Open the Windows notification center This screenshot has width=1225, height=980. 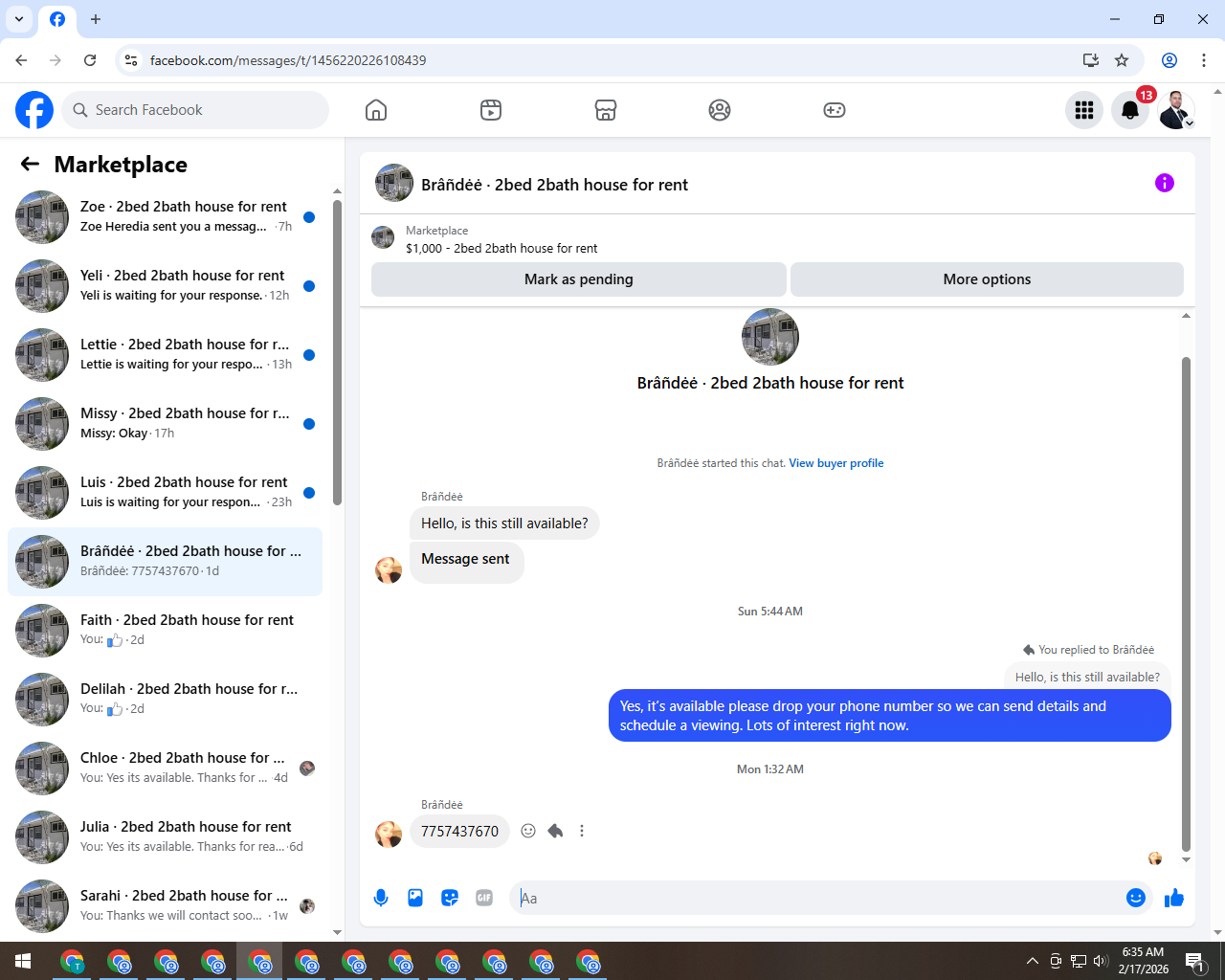tap(1195, 961)
